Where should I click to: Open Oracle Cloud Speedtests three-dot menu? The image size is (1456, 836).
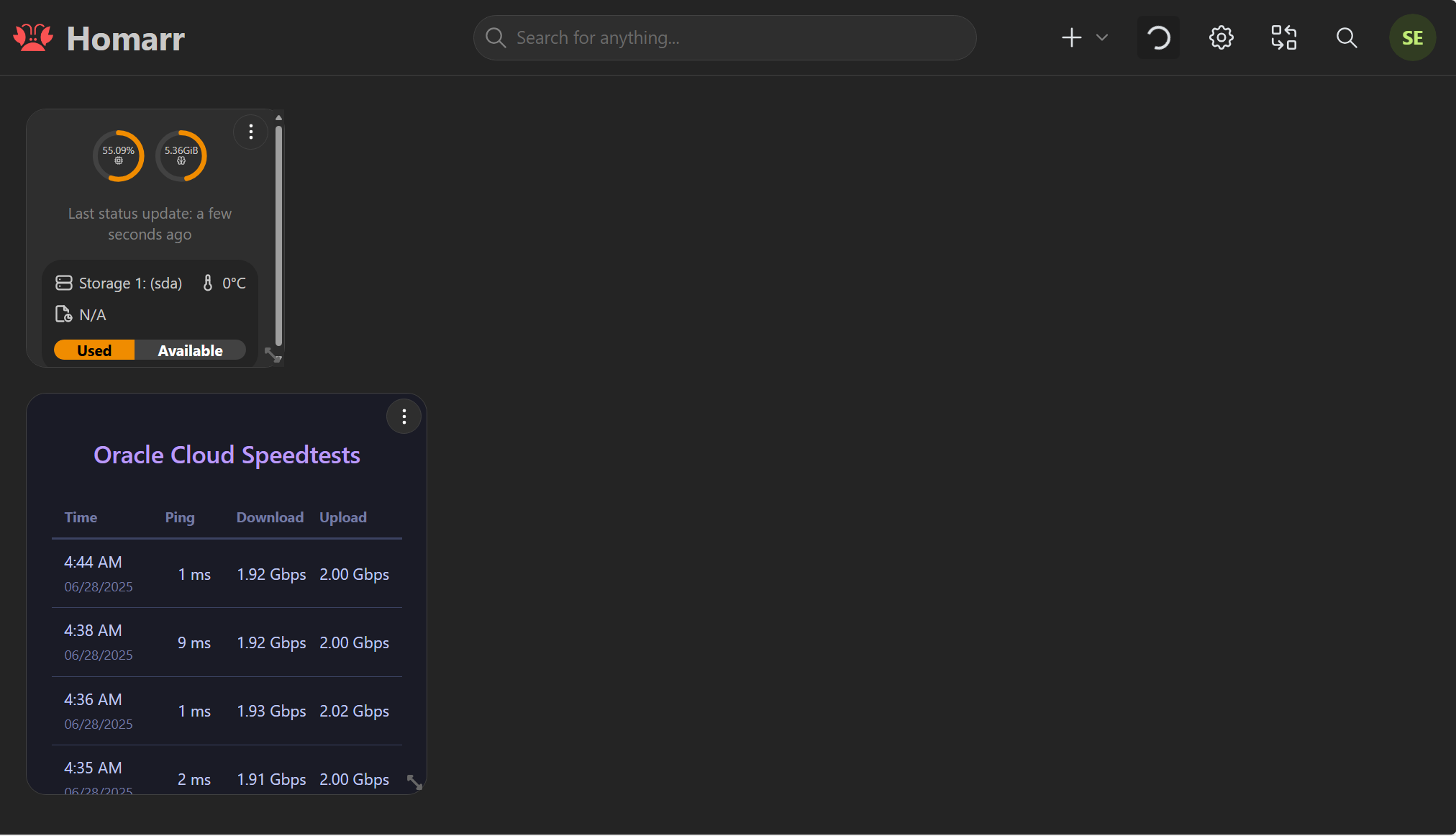404,417
